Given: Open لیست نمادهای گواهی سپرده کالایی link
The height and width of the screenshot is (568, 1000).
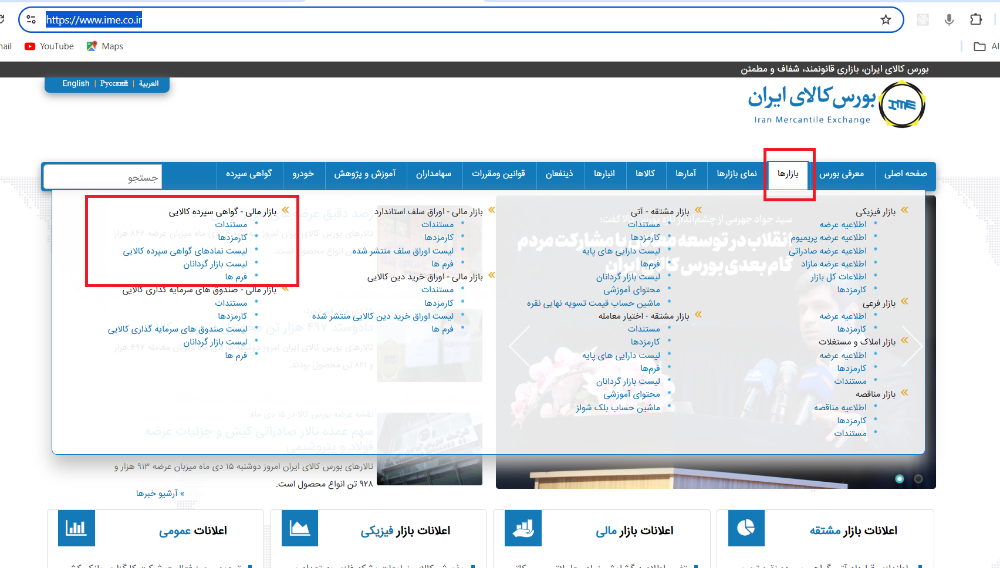Looking at the screenshot, I should [185, 251].
